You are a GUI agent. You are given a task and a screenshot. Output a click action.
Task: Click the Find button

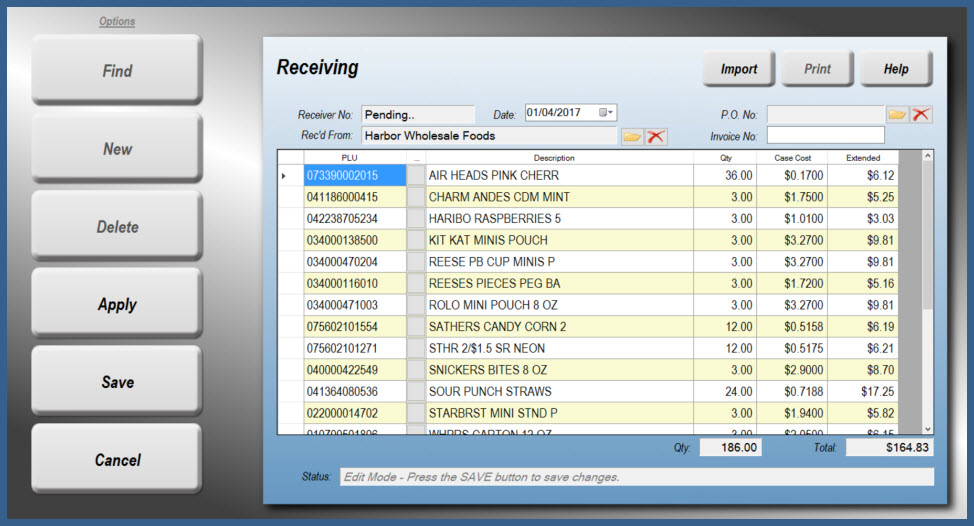[x=117, y=70]
